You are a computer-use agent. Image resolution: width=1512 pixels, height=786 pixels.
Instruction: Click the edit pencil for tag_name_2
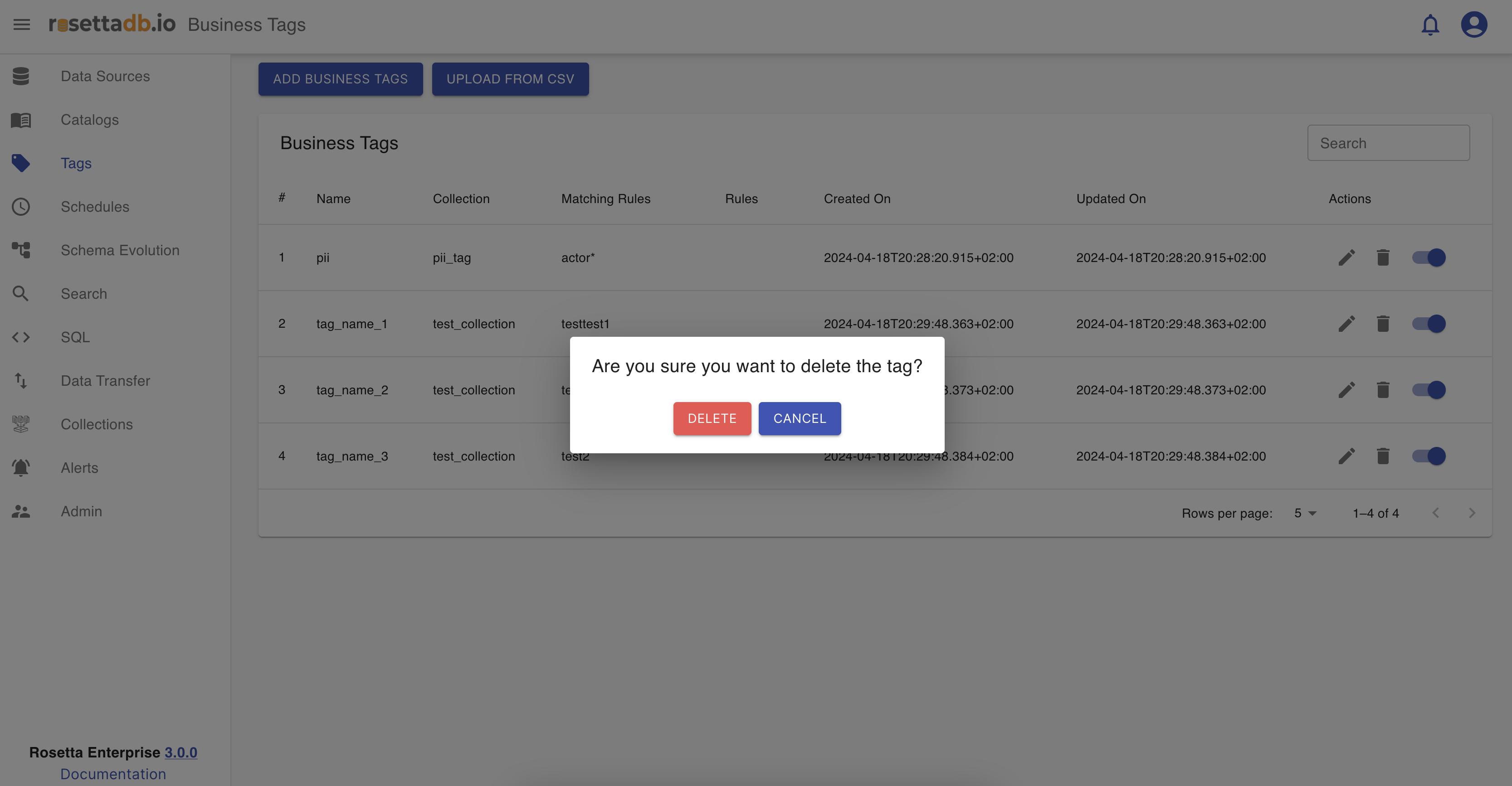(1346, 390)
